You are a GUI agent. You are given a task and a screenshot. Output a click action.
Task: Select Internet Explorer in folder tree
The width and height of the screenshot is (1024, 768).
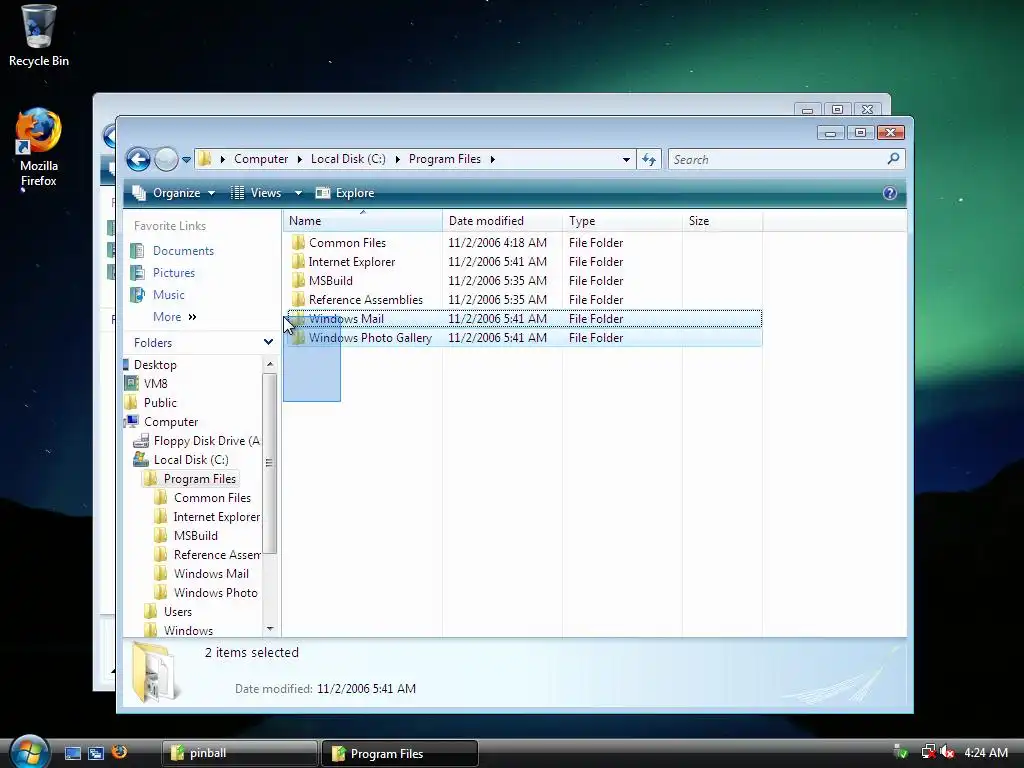click(216, 517)
